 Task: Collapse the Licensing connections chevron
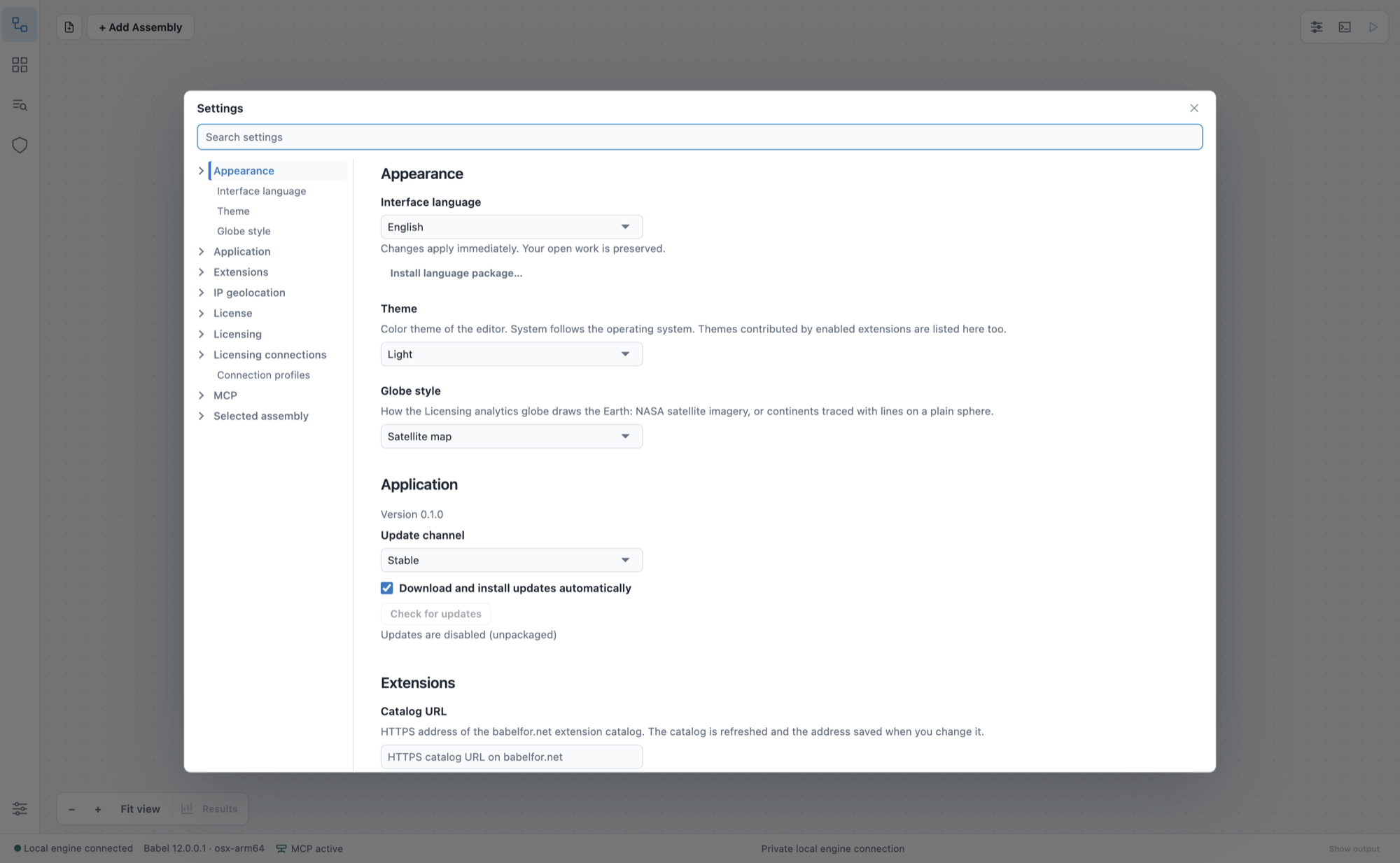pos(201,354)
